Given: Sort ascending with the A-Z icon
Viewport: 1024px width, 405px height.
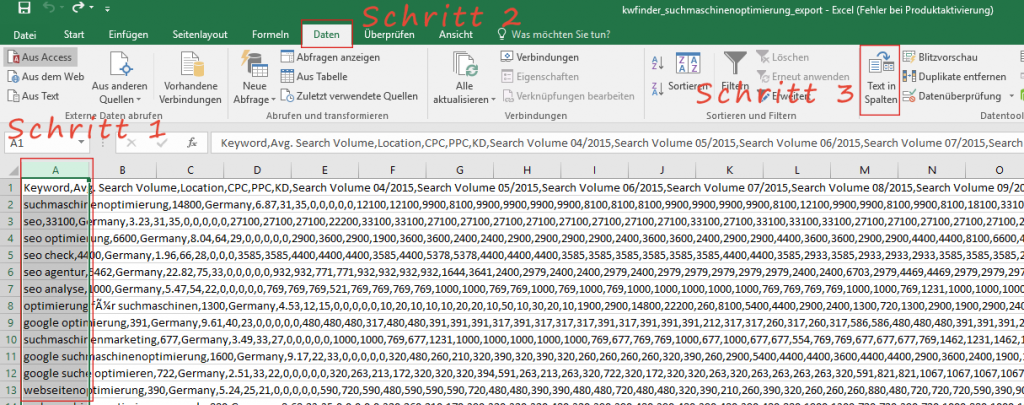Looking at the screenshot, I should 658,63.
